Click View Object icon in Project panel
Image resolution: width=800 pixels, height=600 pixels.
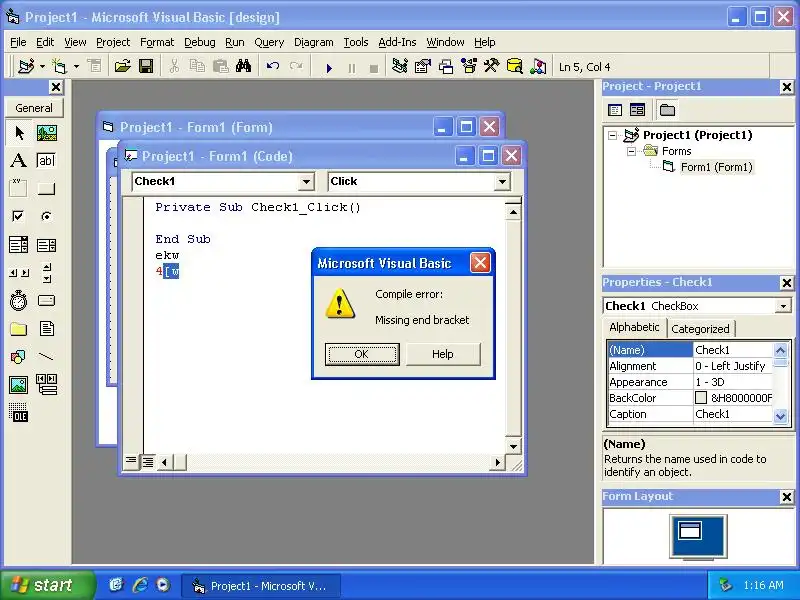coord(637,110)
